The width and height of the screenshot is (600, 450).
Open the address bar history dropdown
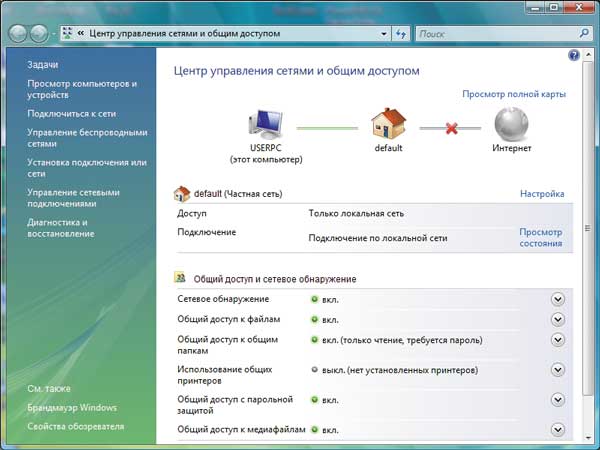click(x=383, y=34)
